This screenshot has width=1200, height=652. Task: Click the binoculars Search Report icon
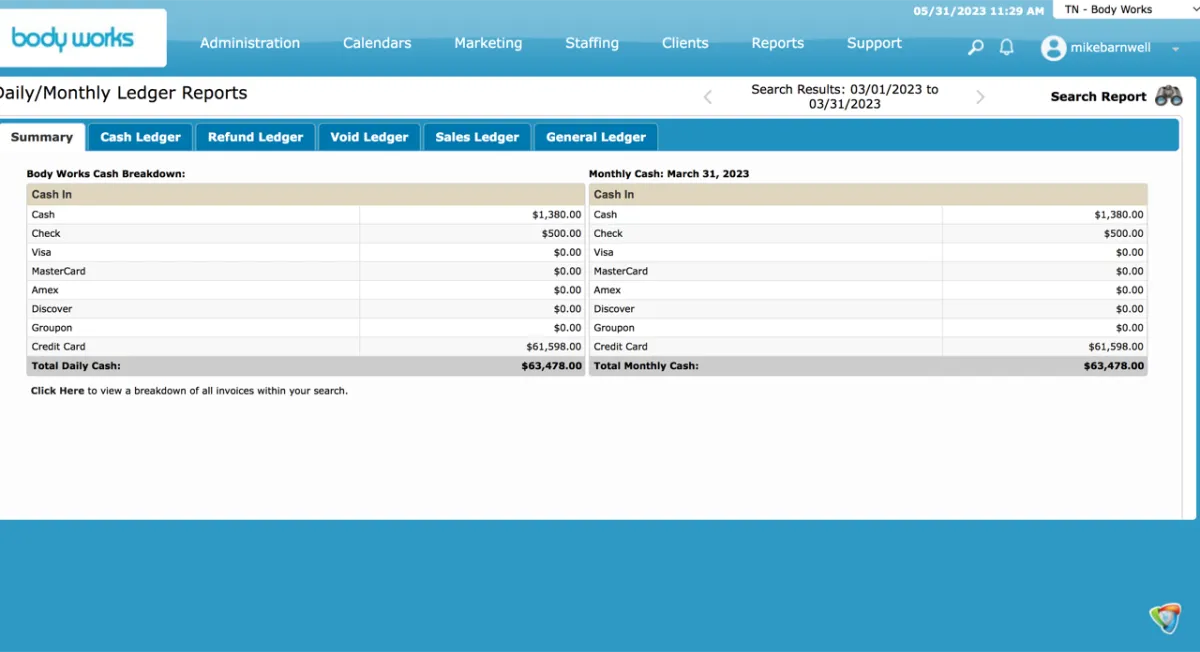1169,96
